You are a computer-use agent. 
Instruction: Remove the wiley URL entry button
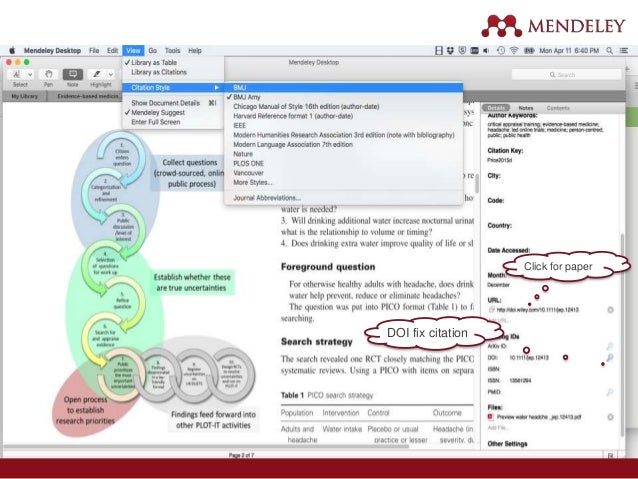610,310
